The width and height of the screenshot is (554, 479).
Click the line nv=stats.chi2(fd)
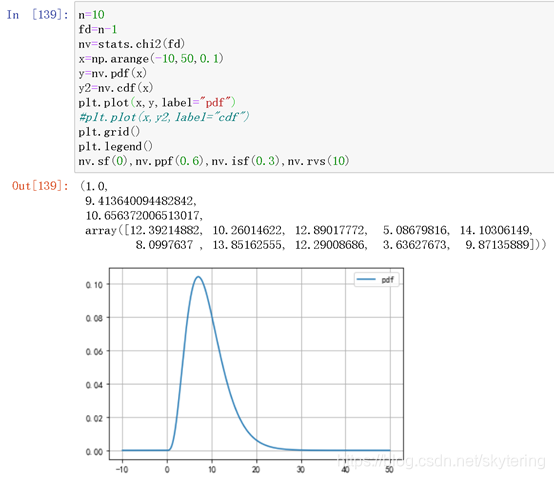[132, 44]
